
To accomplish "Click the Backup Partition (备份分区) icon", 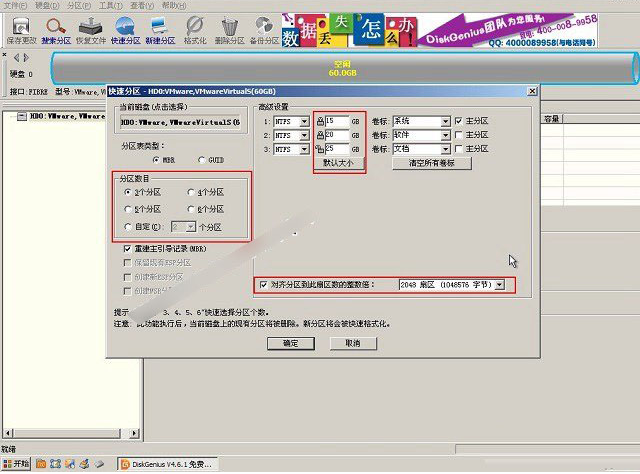I will pos(264,30).
